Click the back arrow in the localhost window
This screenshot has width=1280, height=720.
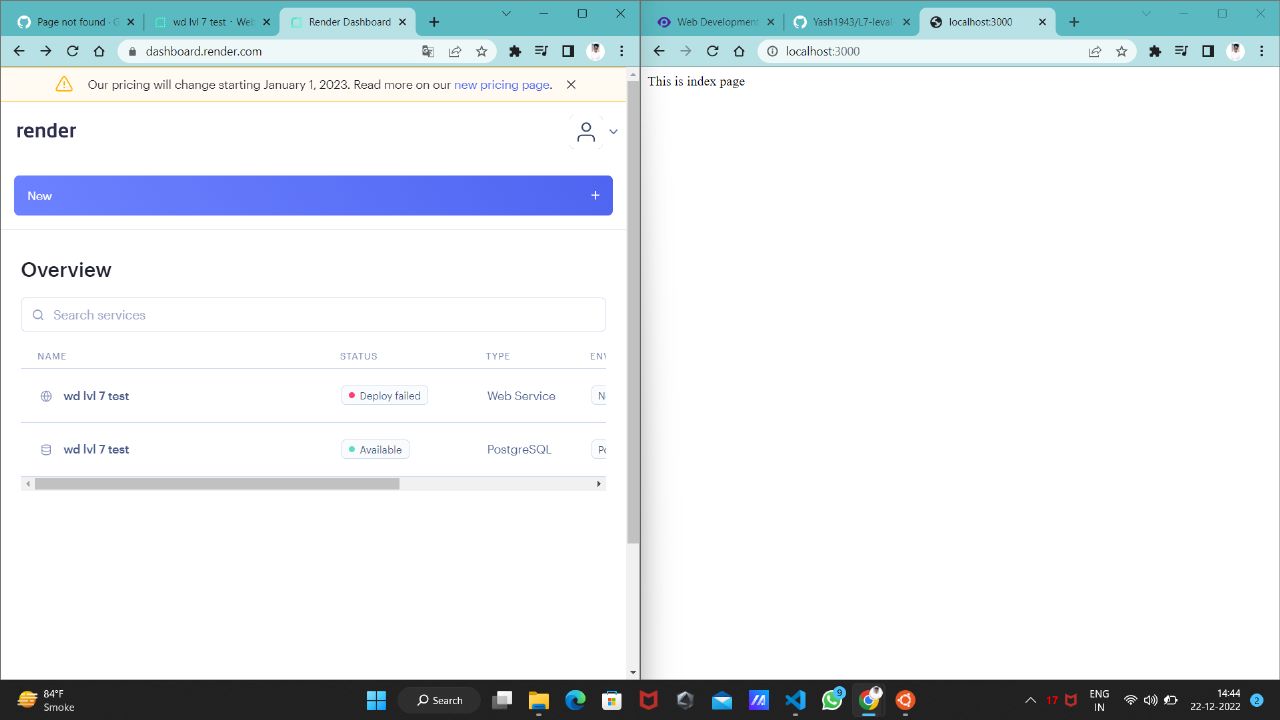click(x=659, y=51)
